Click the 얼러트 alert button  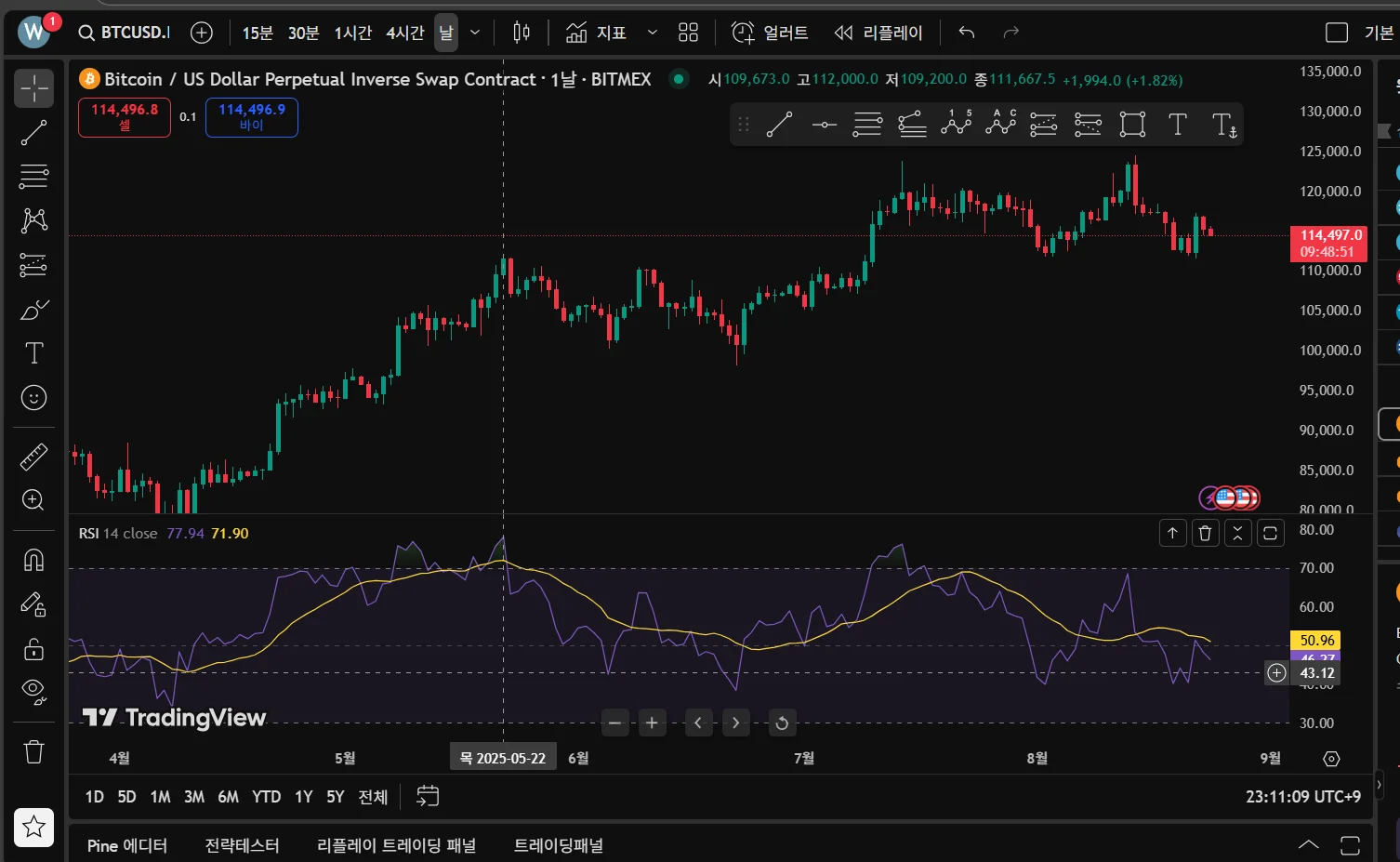click(771, 33)
